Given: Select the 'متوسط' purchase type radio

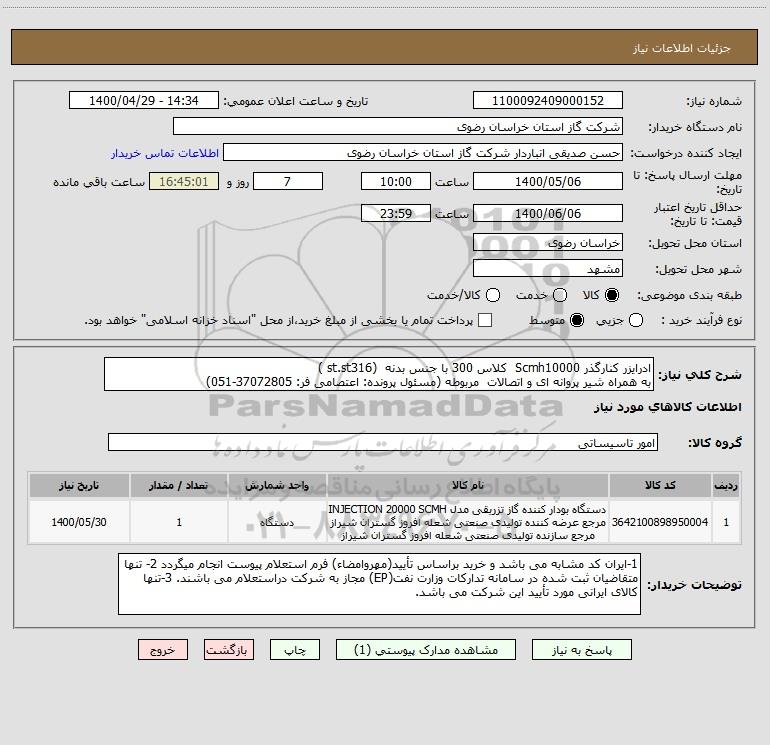Looking at the screenshot, I should pyautogui.click(x=577, y=320).
